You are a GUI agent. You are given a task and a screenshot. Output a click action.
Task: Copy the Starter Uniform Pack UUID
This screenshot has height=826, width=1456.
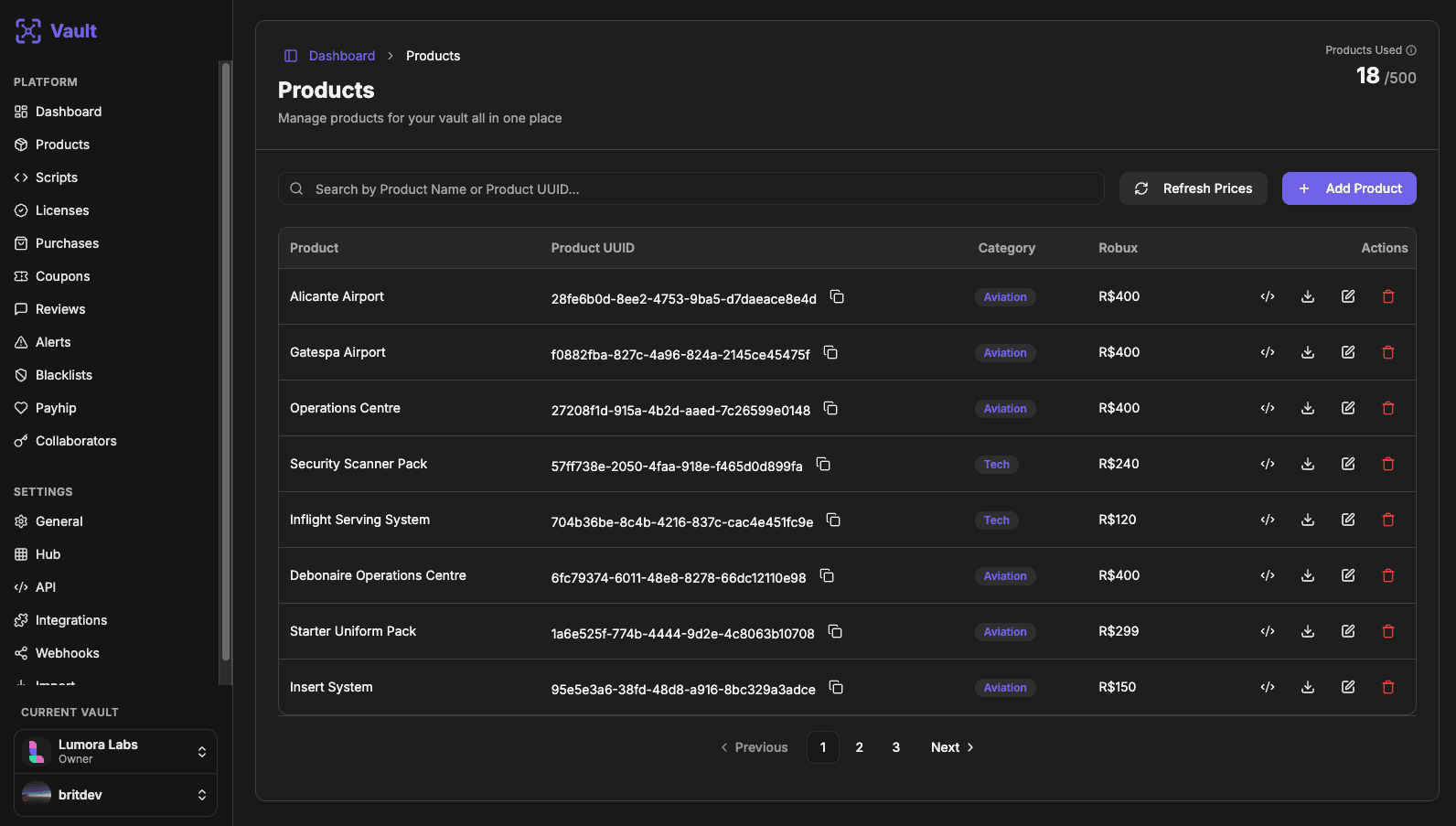[x=835, y=631]
